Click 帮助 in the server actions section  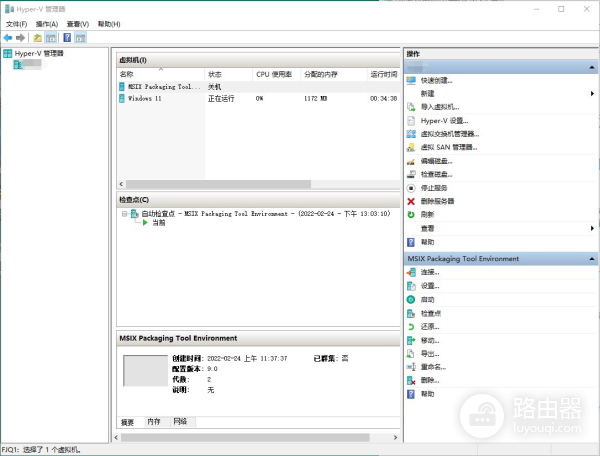[427, 242]
